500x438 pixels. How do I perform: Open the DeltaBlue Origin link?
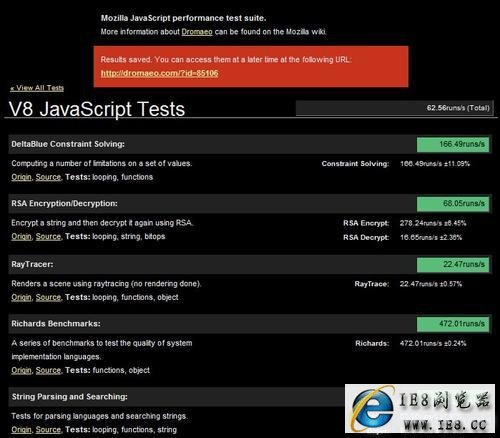[x=21, y=177]
